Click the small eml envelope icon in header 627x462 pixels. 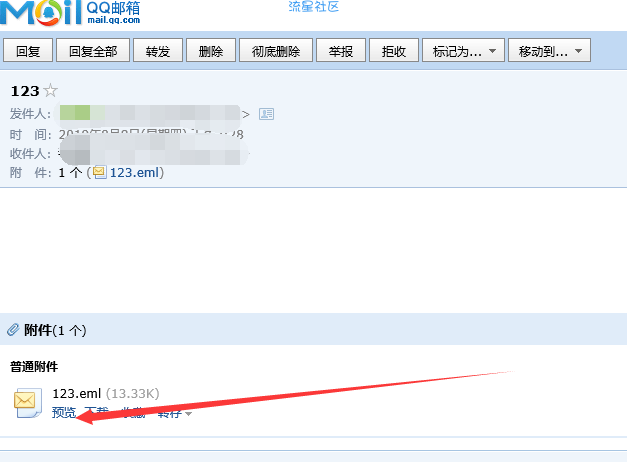pos(100,172)
